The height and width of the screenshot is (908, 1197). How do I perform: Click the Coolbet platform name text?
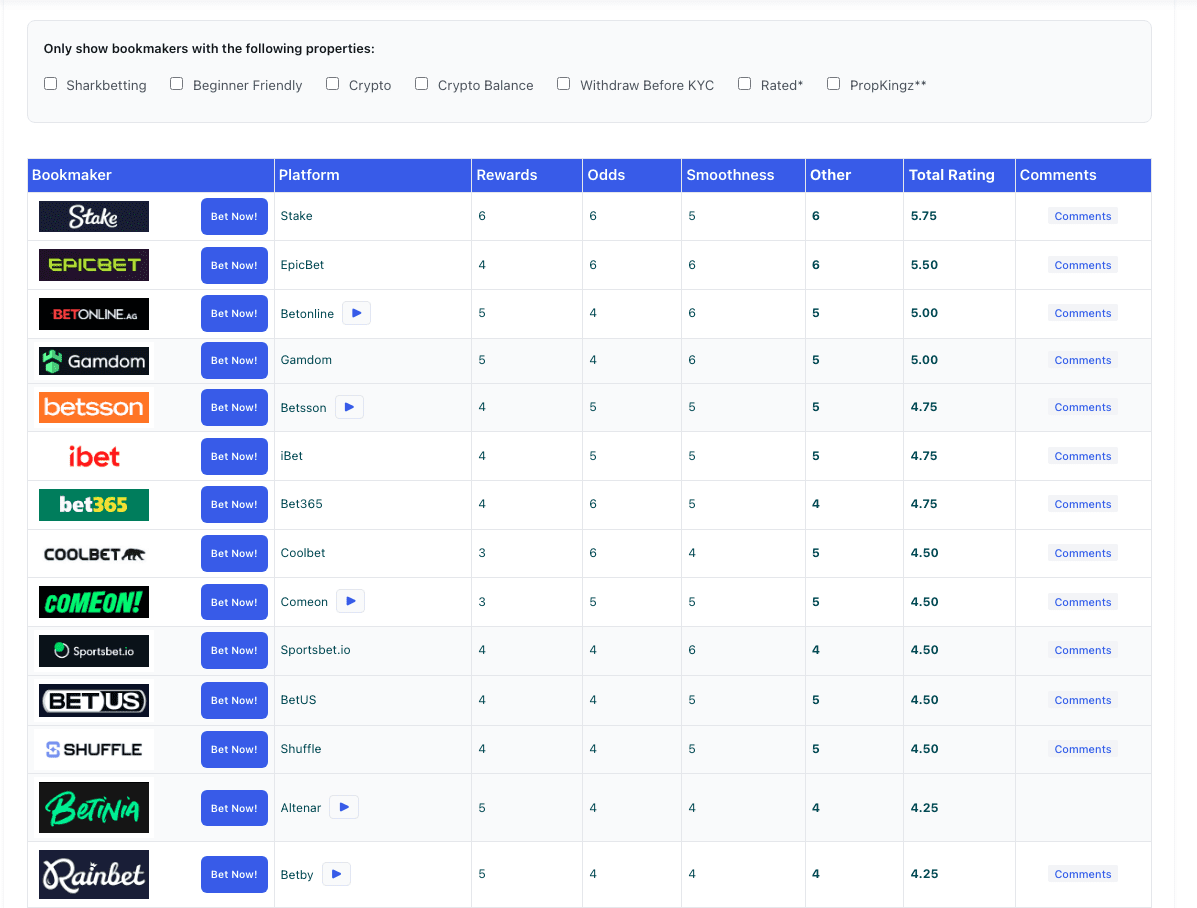point(303,553)
